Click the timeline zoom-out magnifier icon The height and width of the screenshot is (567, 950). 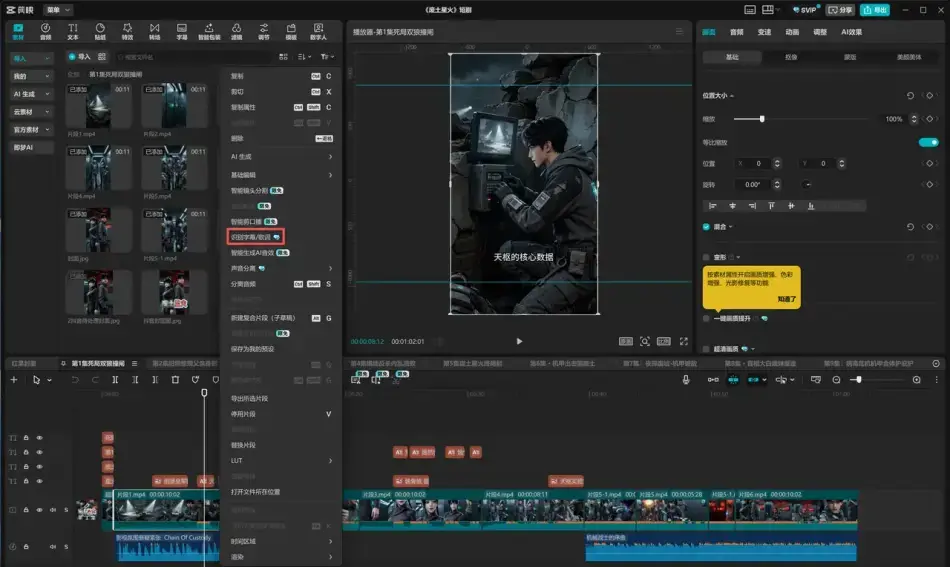tap(836, 380)
